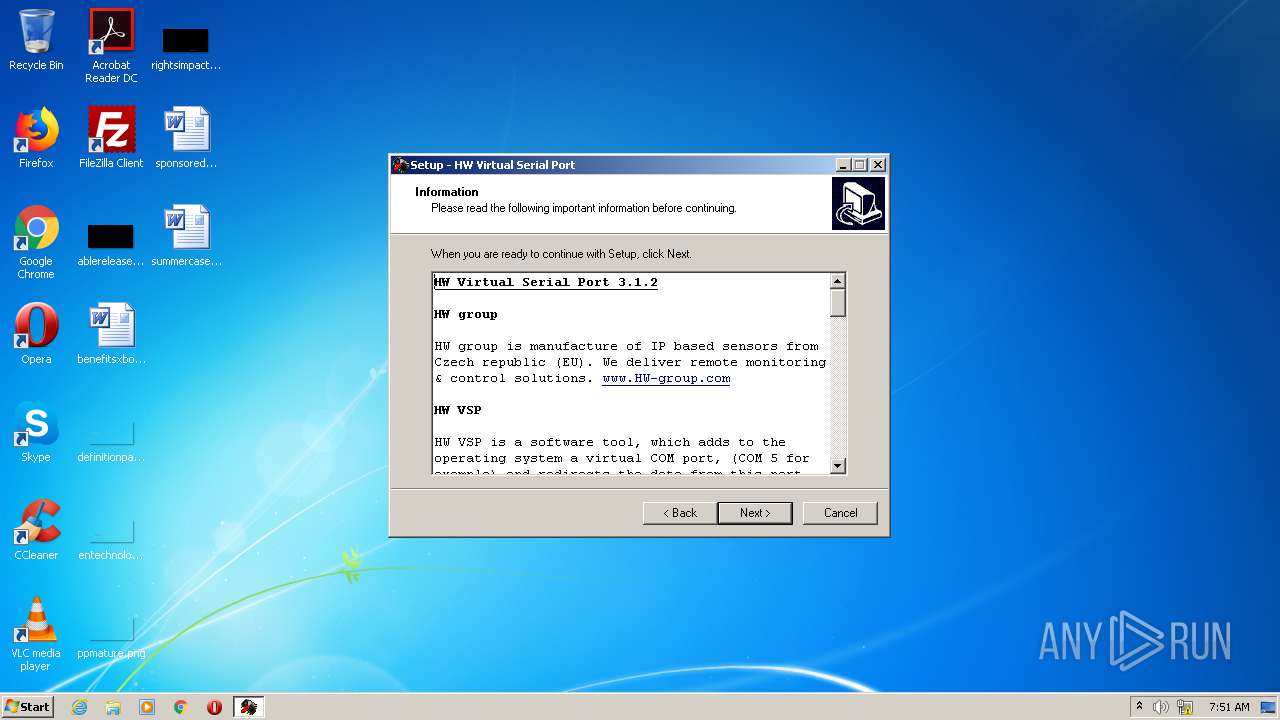Follow the www.HW-group.com link
Viewport: 1280px width, 720px height.
coord(666,379)
